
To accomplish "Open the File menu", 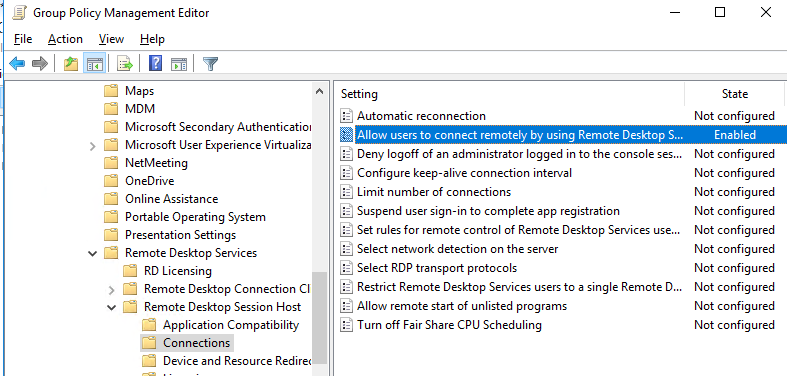I will (x=23, y=39).
